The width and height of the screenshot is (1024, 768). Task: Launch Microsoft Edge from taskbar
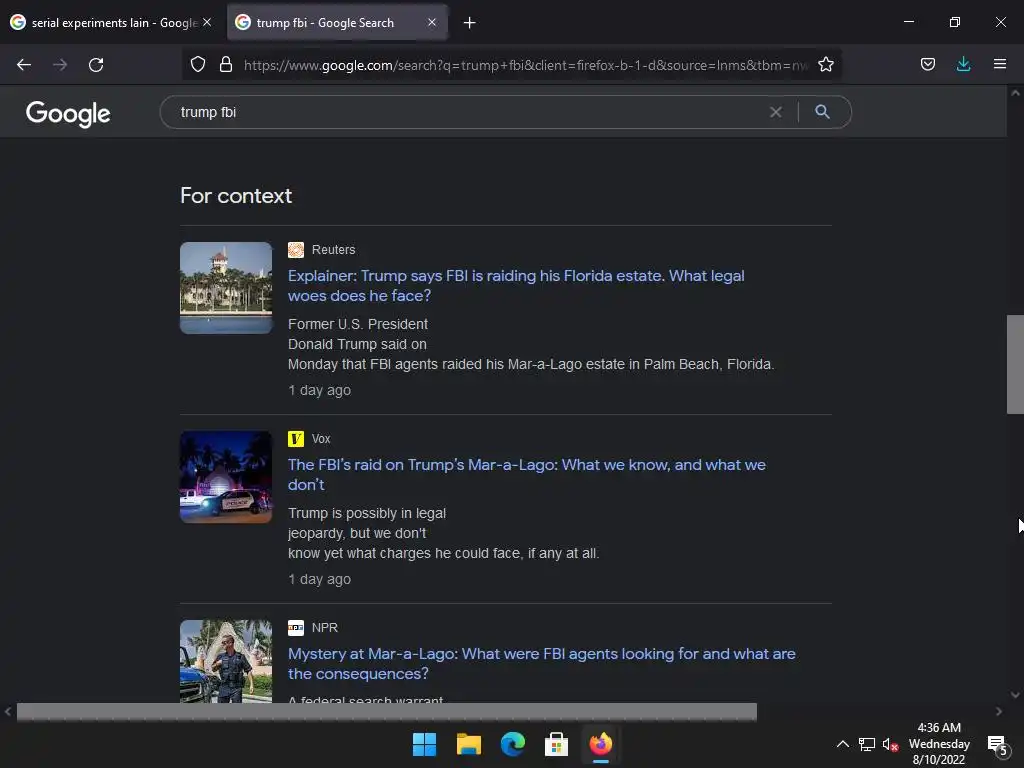[x=513, y=744]
